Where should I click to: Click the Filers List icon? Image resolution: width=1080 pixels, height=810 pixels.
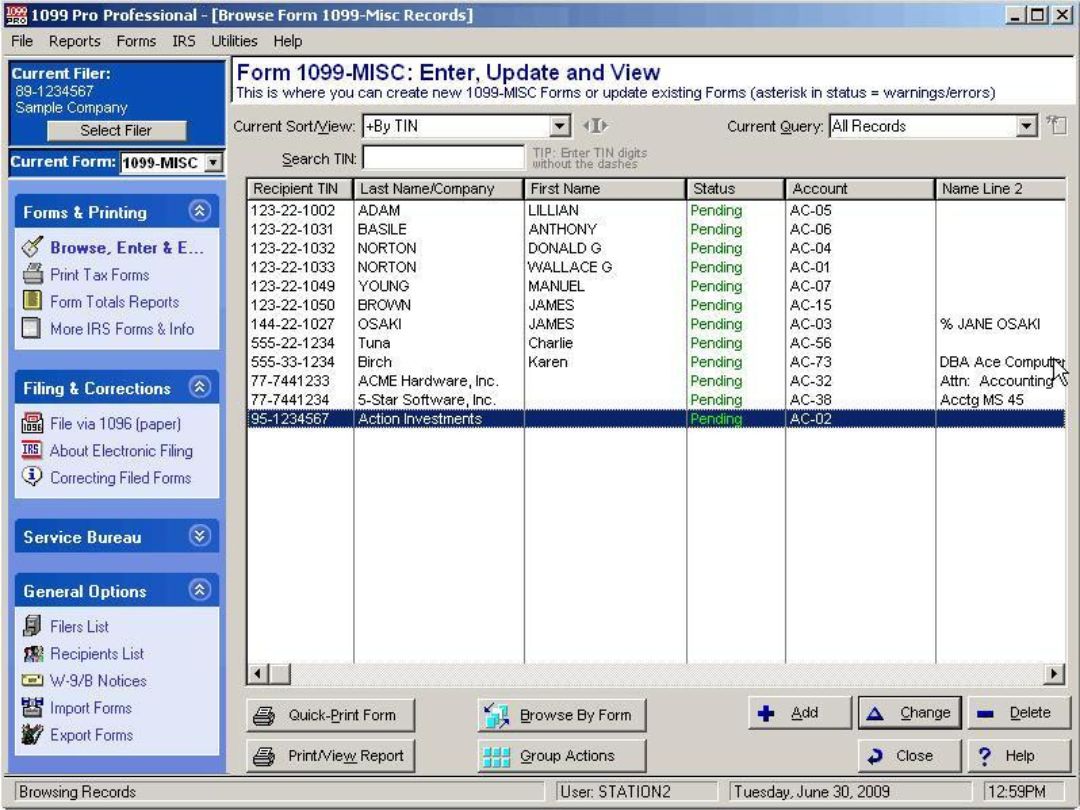point(32,625)
